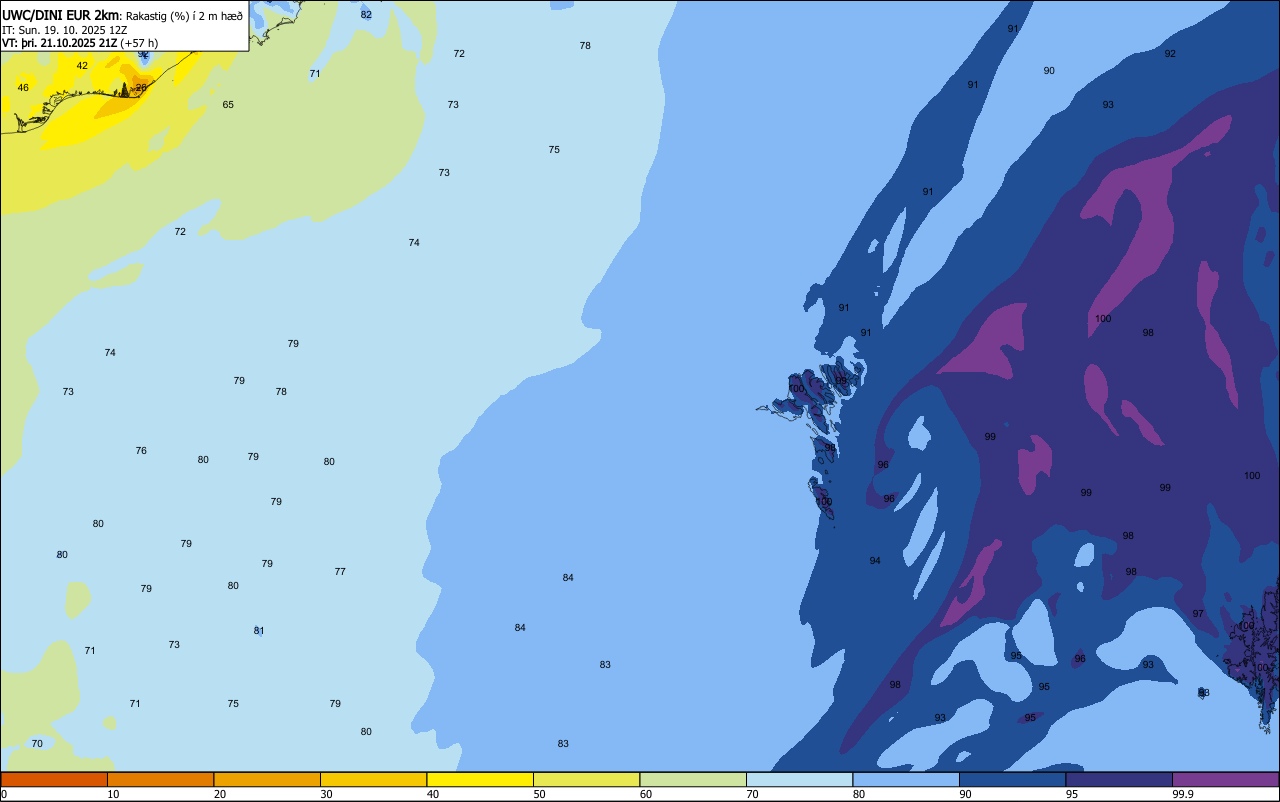1280x802 pixels.
Task: Click the 'VT: þri. 21.10.2025 21Z' line
Action: (60, 43)
